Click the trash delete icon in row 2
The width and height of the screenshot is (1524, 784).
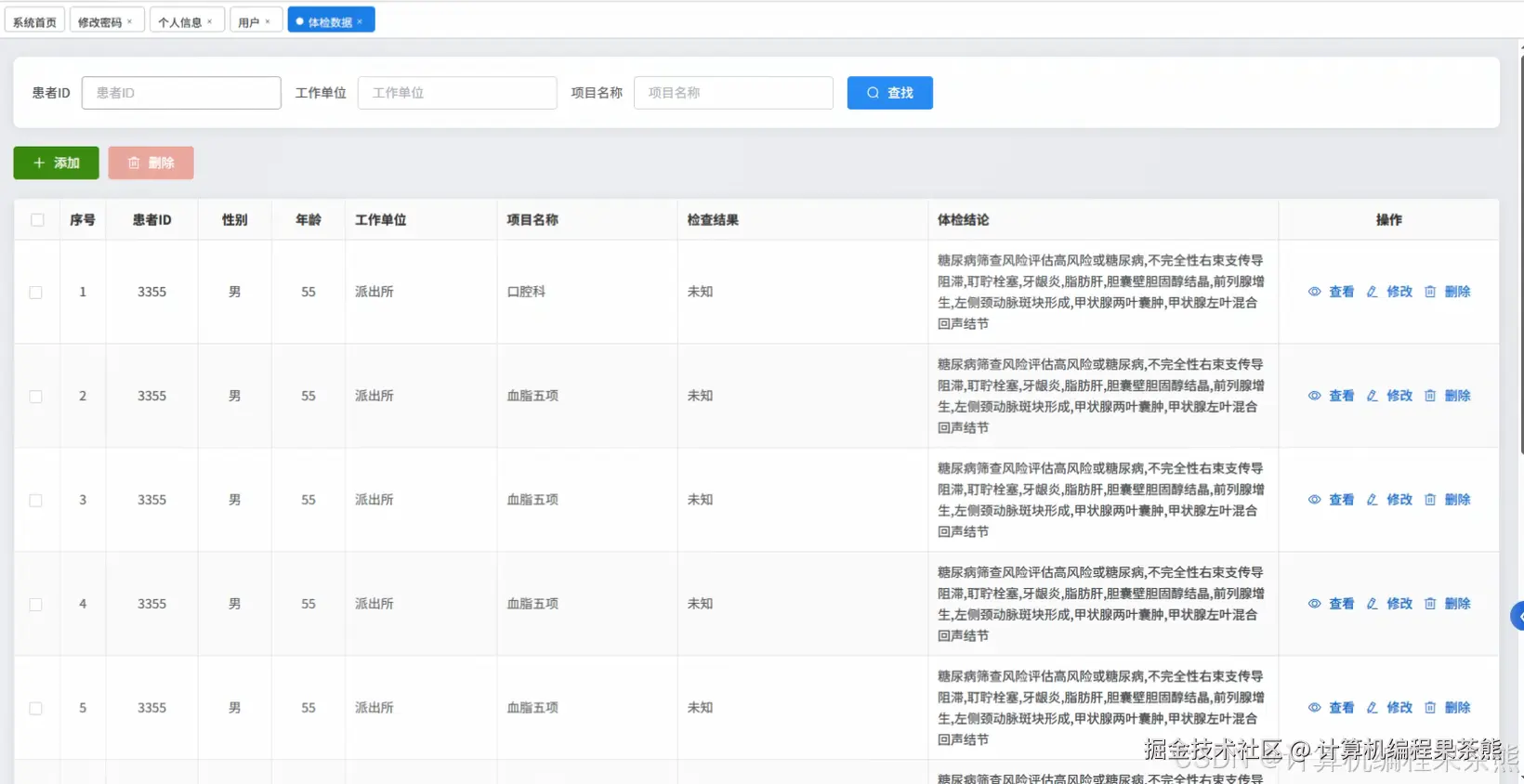coord(1430,396)
